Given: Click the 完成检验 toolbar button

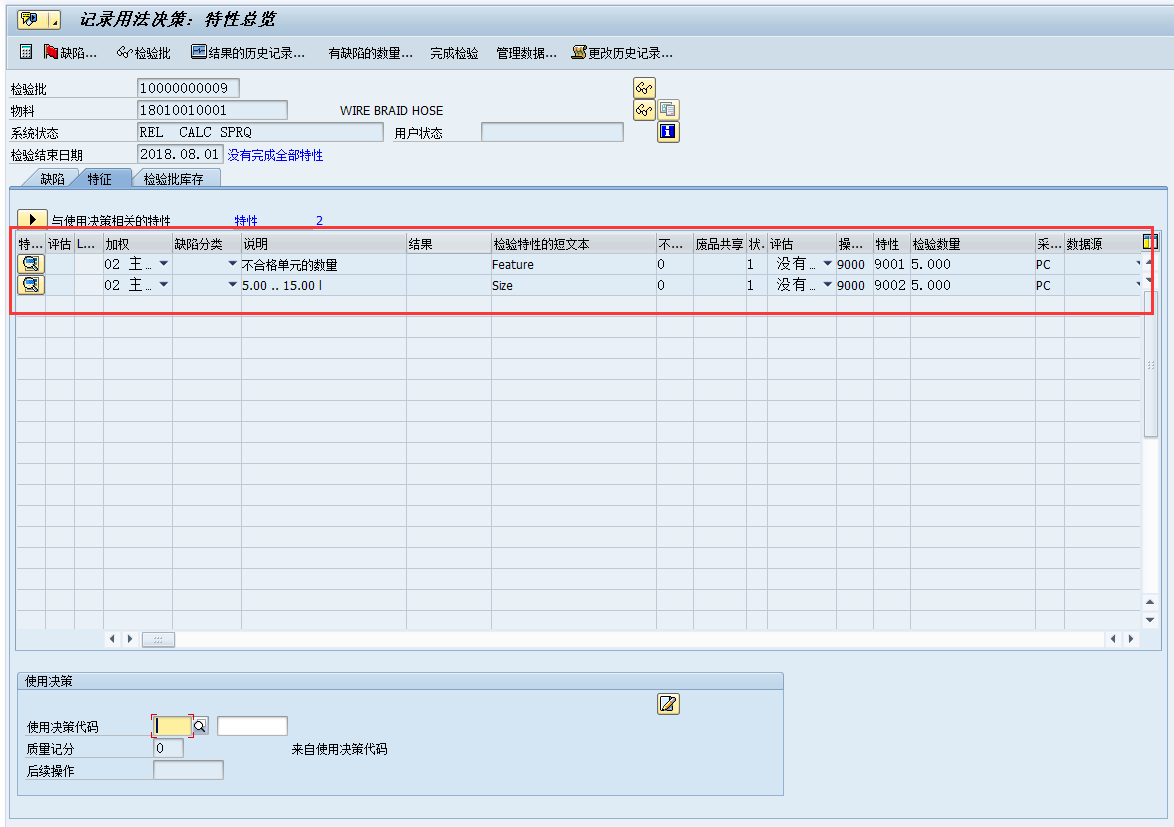Looking at the screenshot, I should pos(453,52).
